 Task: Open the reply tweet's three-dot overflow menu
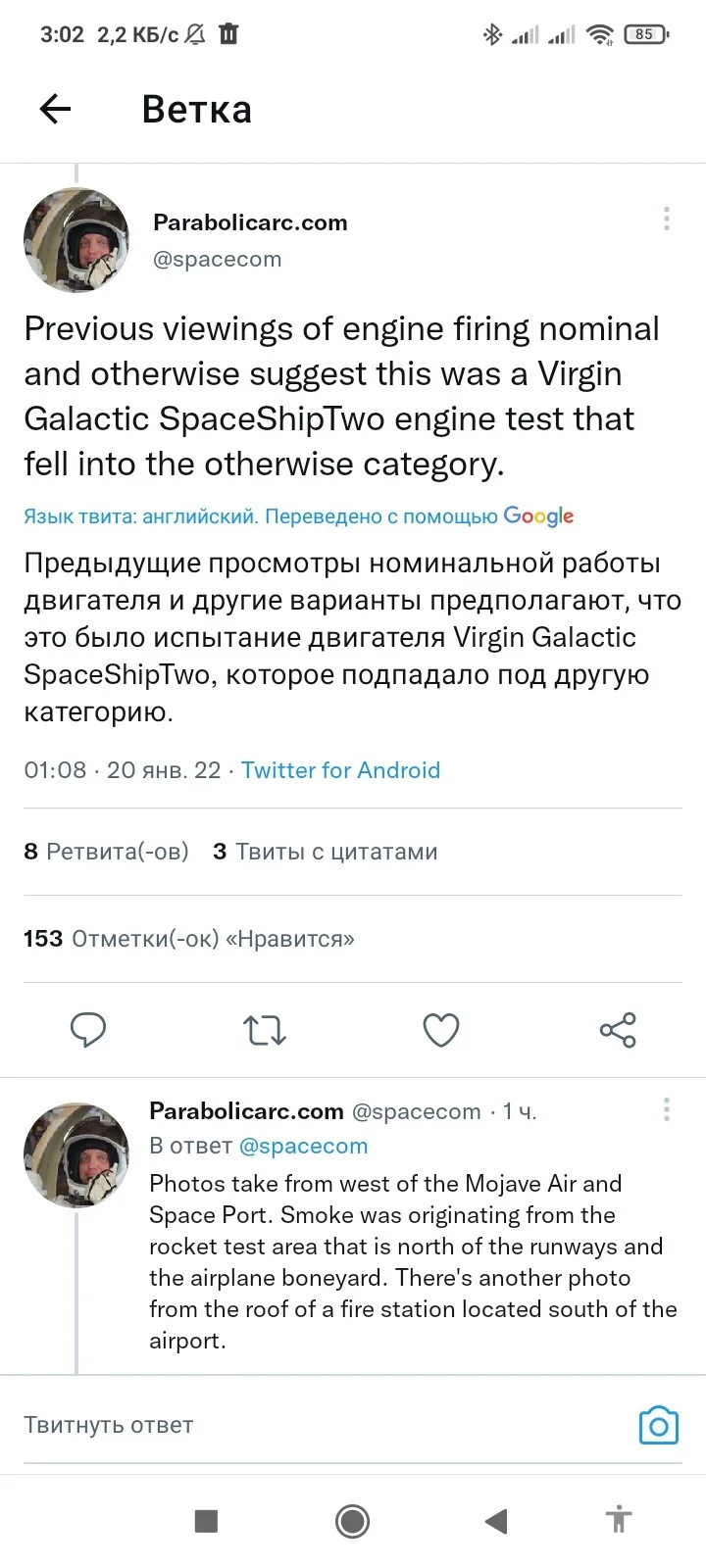pyautogui.click(x=667, y=1109)
